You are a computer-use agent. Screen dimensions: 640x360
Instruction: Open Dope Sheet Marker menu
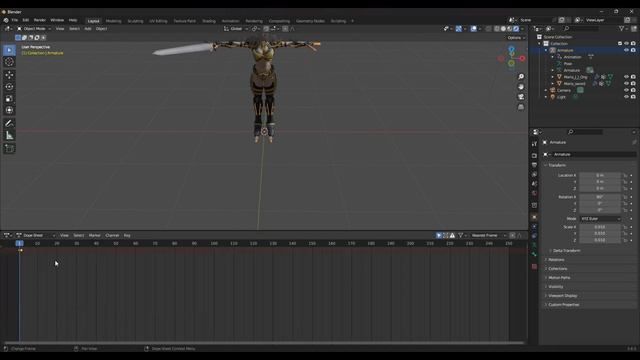(x=94, y=236)
